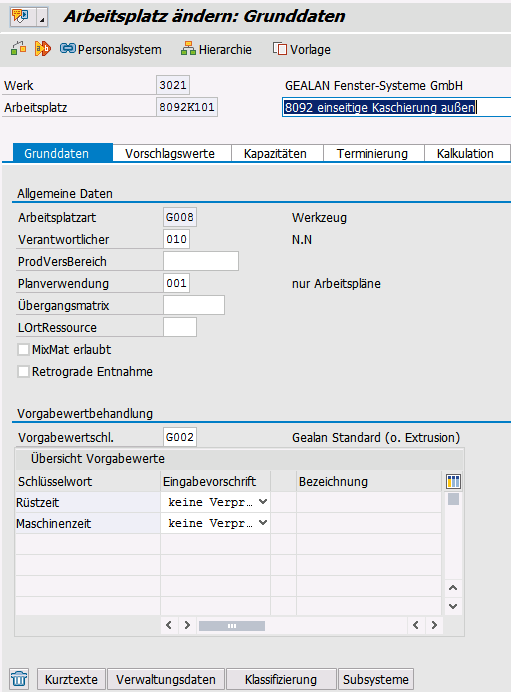The image size is (511, 692).
Task: Expand the Rüstzeit Eingabevorschrift dropdown
Action: pyautogui.click(x=263, y=502)
